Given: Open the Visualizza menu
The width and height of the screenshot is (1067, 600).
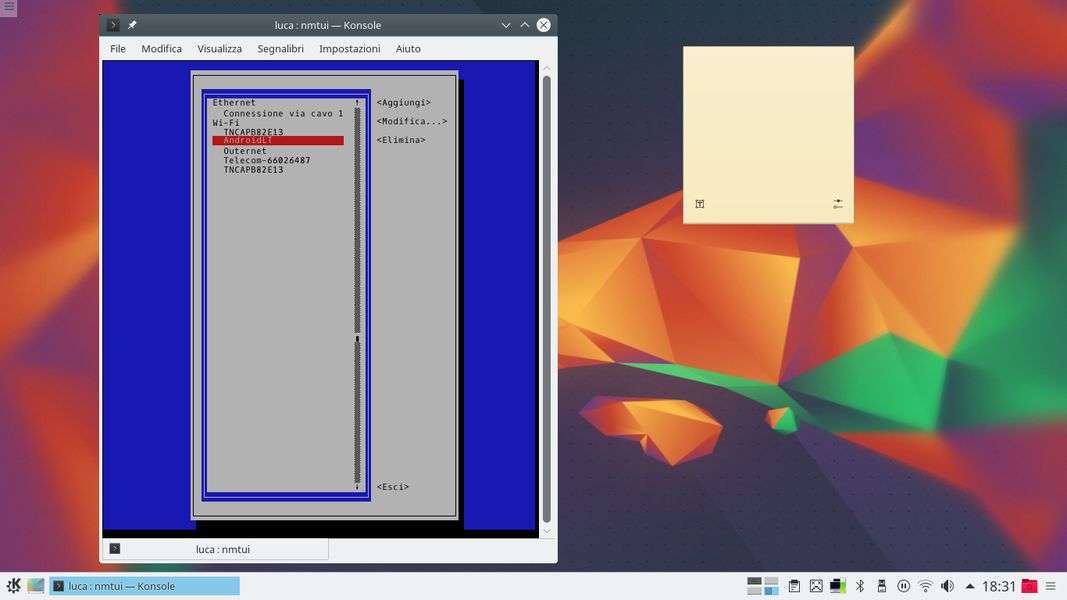Looking at the screenshot, I should [219, 49].
